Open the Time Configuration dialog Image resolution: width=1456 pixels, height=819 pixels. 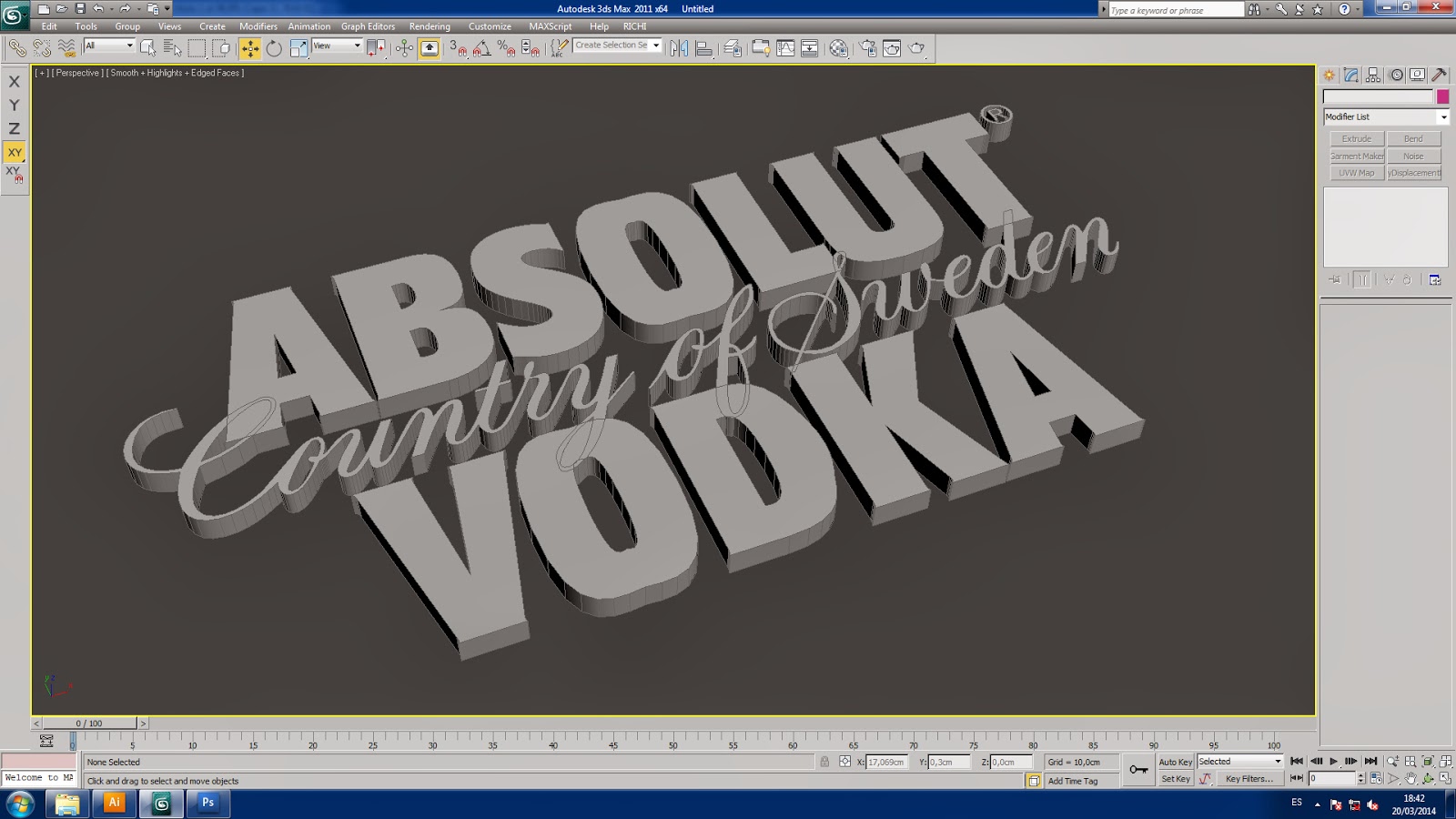click(1376, 778)
